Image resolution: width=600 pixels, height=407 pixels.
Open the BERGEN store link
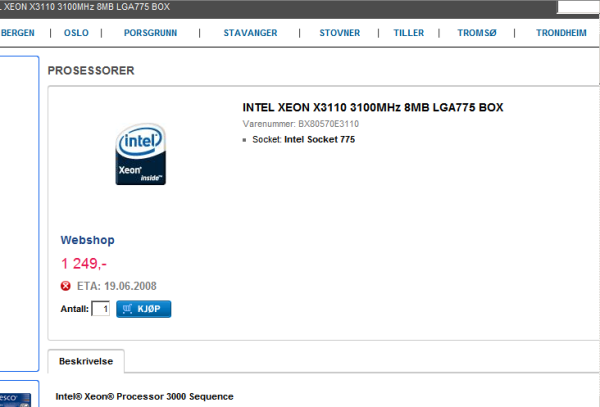[18, 33]
